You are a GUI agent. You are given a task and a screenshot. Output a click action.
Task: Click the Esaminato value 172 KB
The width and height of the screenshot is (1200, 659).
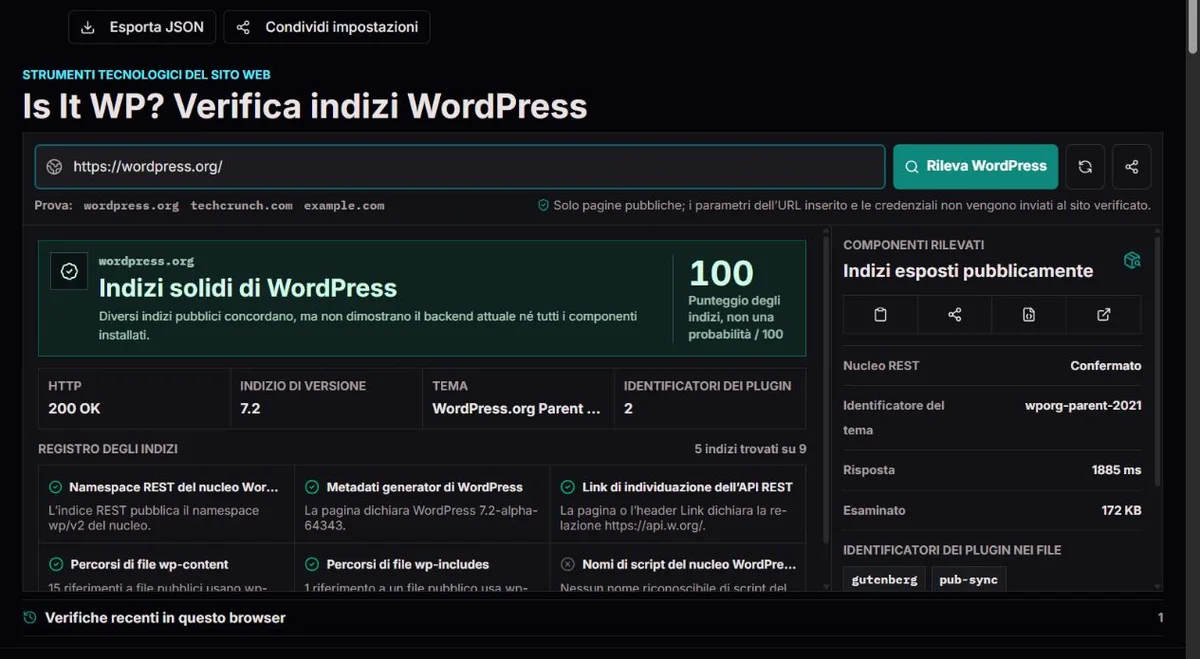(1121, 510)
